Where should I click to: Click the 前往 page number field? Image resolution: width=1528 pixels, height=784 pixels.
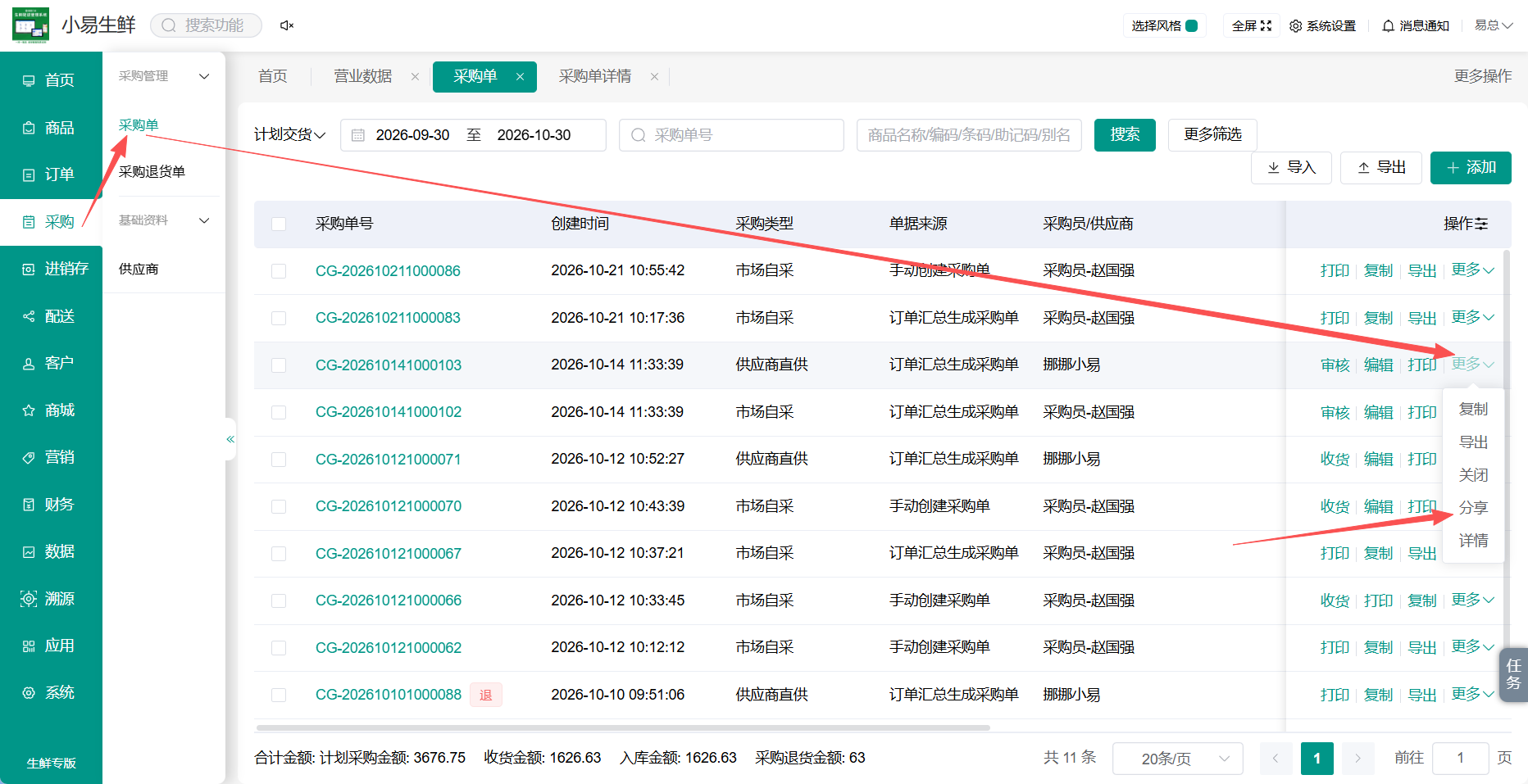tap(1460, 759)
